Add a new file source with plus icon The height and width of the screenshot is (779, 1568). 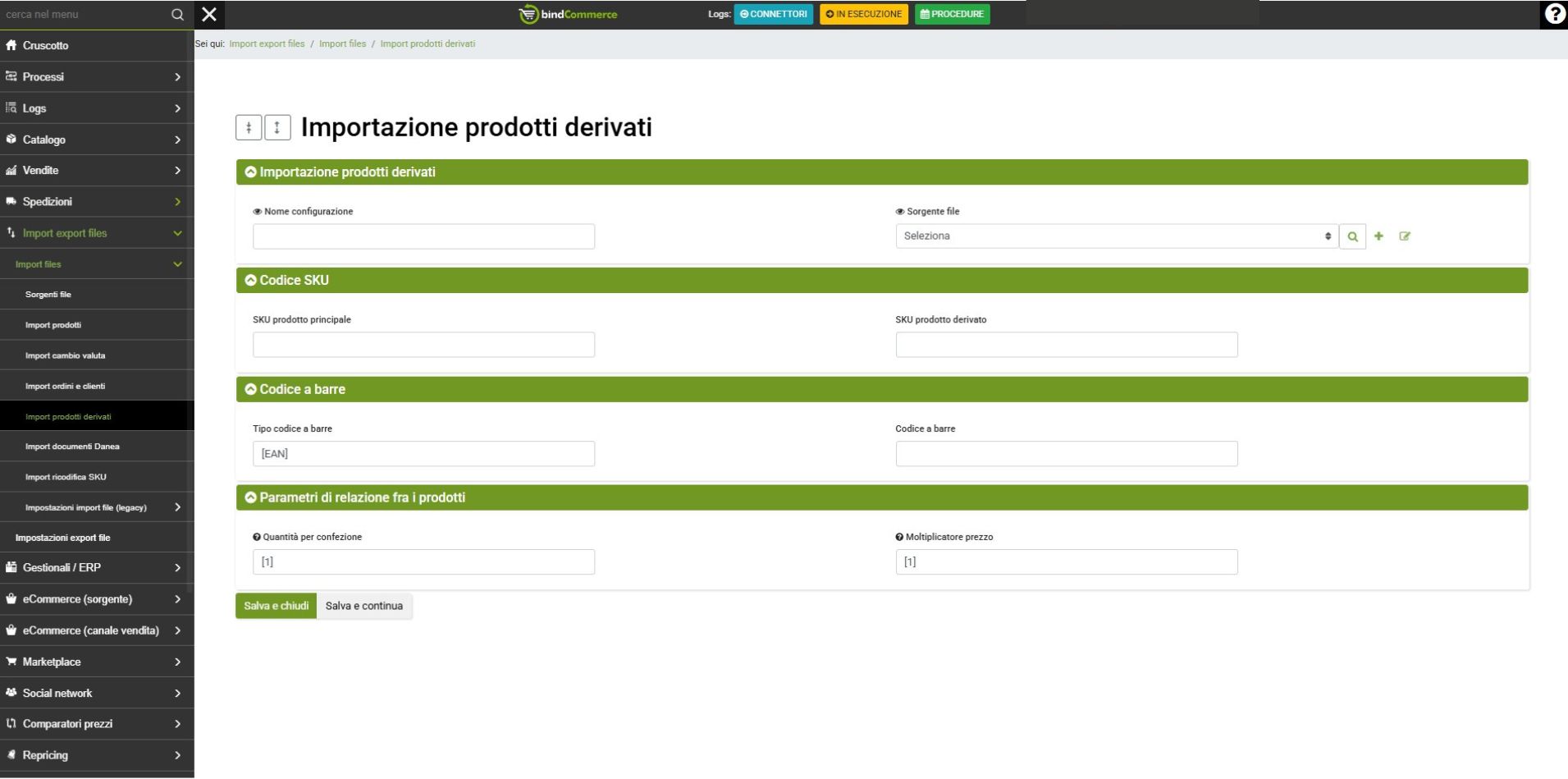pos(1378,236)
